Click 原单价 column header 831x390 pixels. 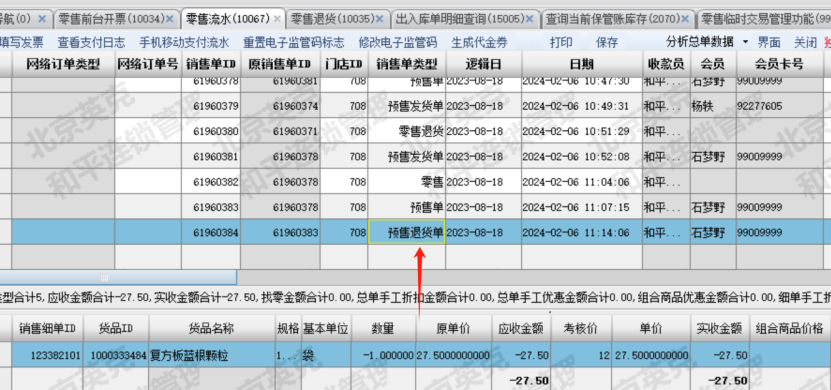pyautogui.click(x=453, y=329)
